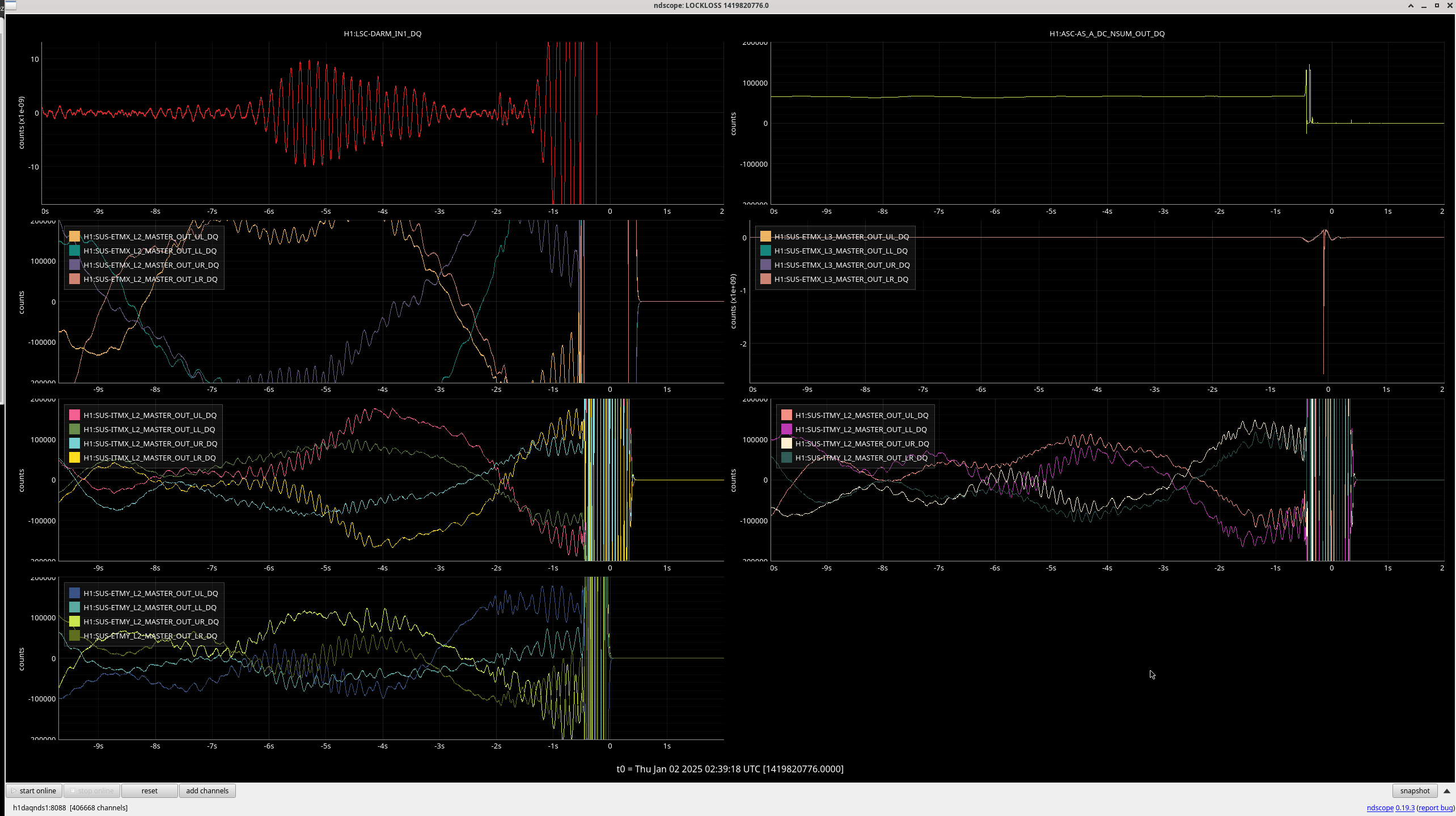Viewport: 1456px width, 816px height.
Task: Click legend label H1:SUS-ETMX_L3_MASTER_OUT_LR_DQ
Action: click(x=841, y=279)
